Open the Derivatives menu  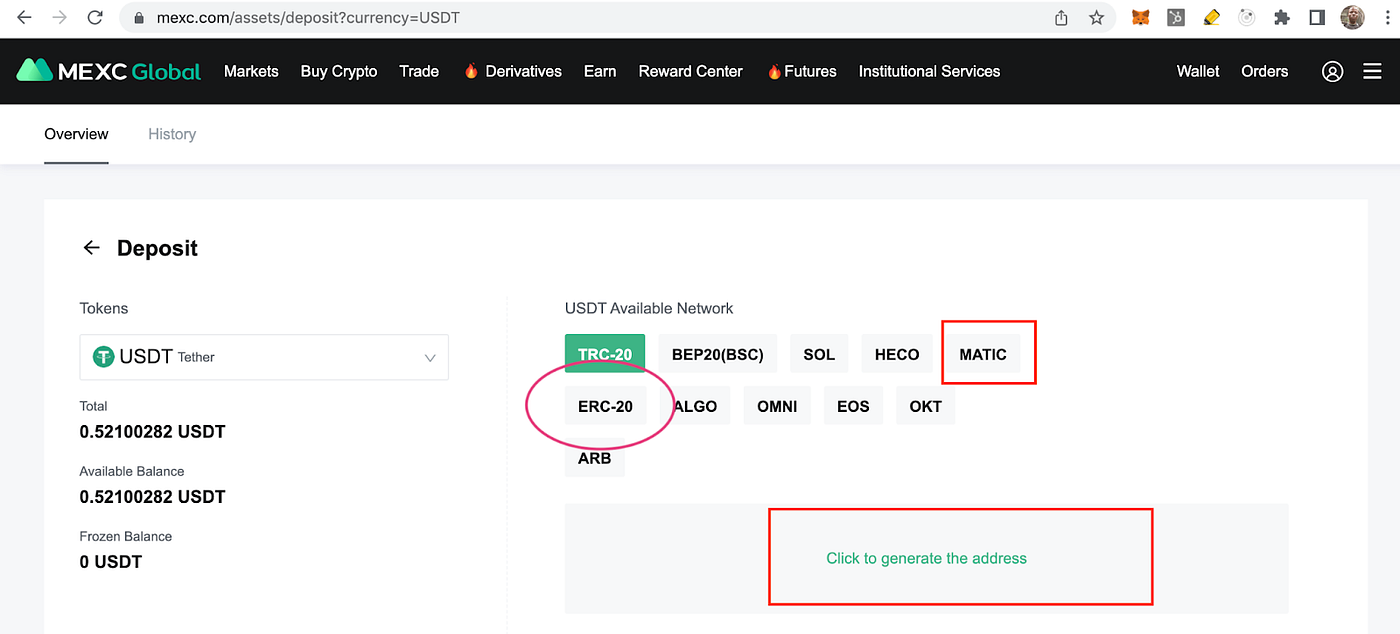[x=512, y=71]
